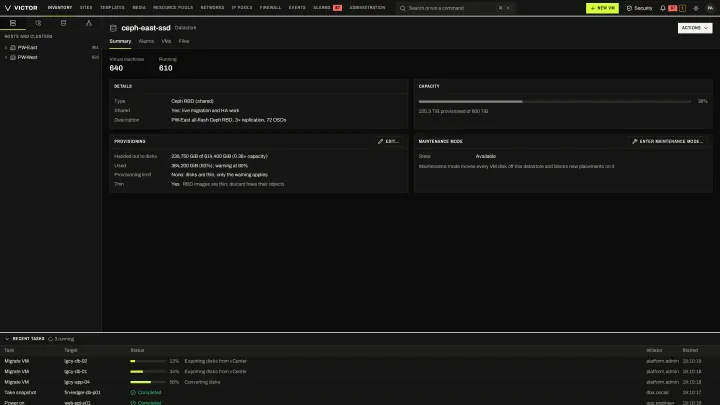Click the red Alarms count badge in nav
720x405 pixels.
[337, 8]
